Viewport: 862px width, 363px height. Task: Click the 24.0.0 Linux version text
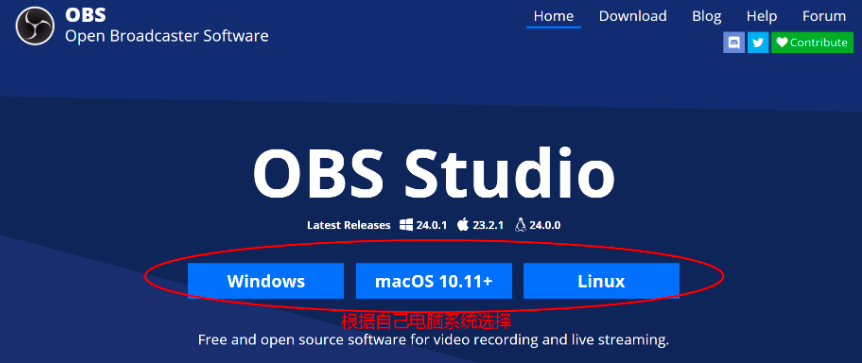[545, 225]
